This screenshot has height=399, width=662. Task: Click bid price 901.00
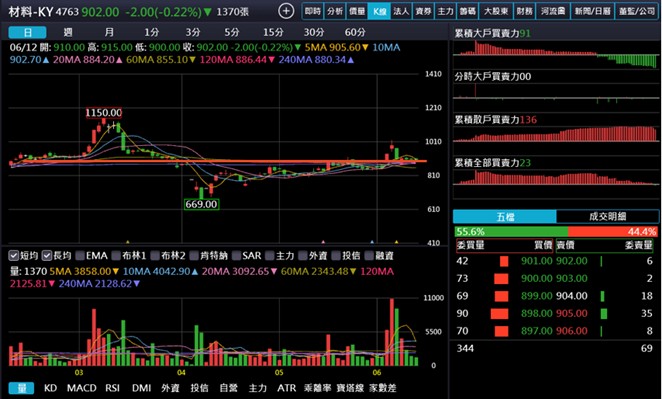pyautogui.click(x=536, y=261)
